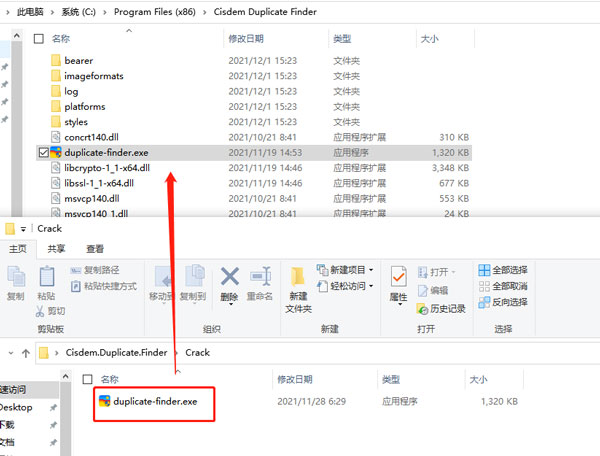Sort by Size (大小) column in the Crack window
Image resolution: width=600 pixels, height=456 pixels.
pos(478,379)
